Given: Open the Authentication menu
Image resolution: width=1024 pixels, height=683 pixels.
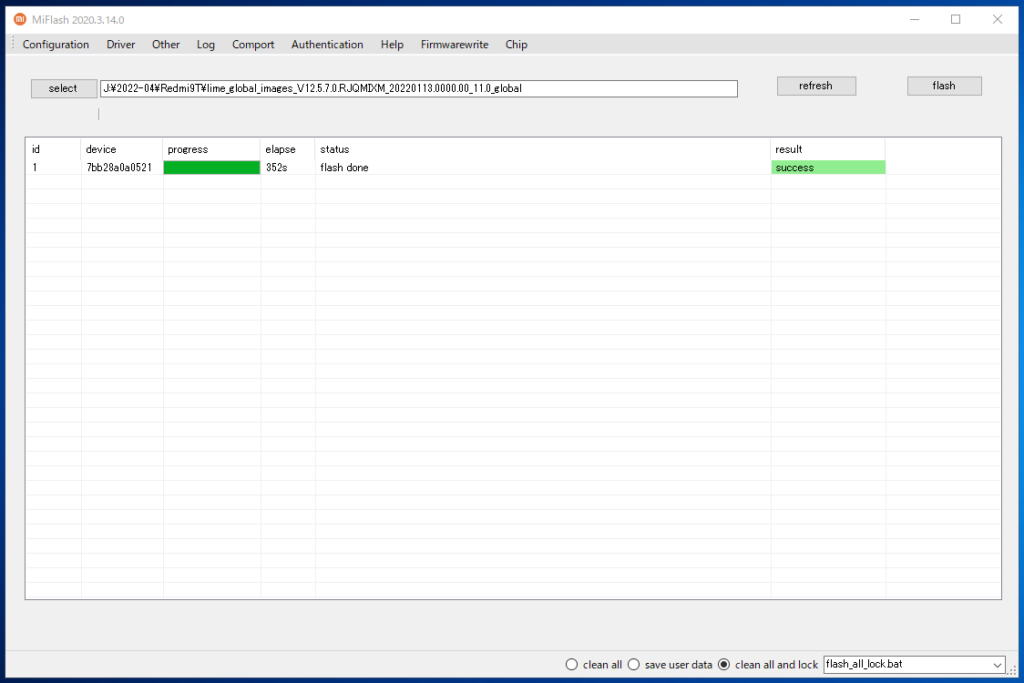Looking at the screenshot, I should click(327, 44).
